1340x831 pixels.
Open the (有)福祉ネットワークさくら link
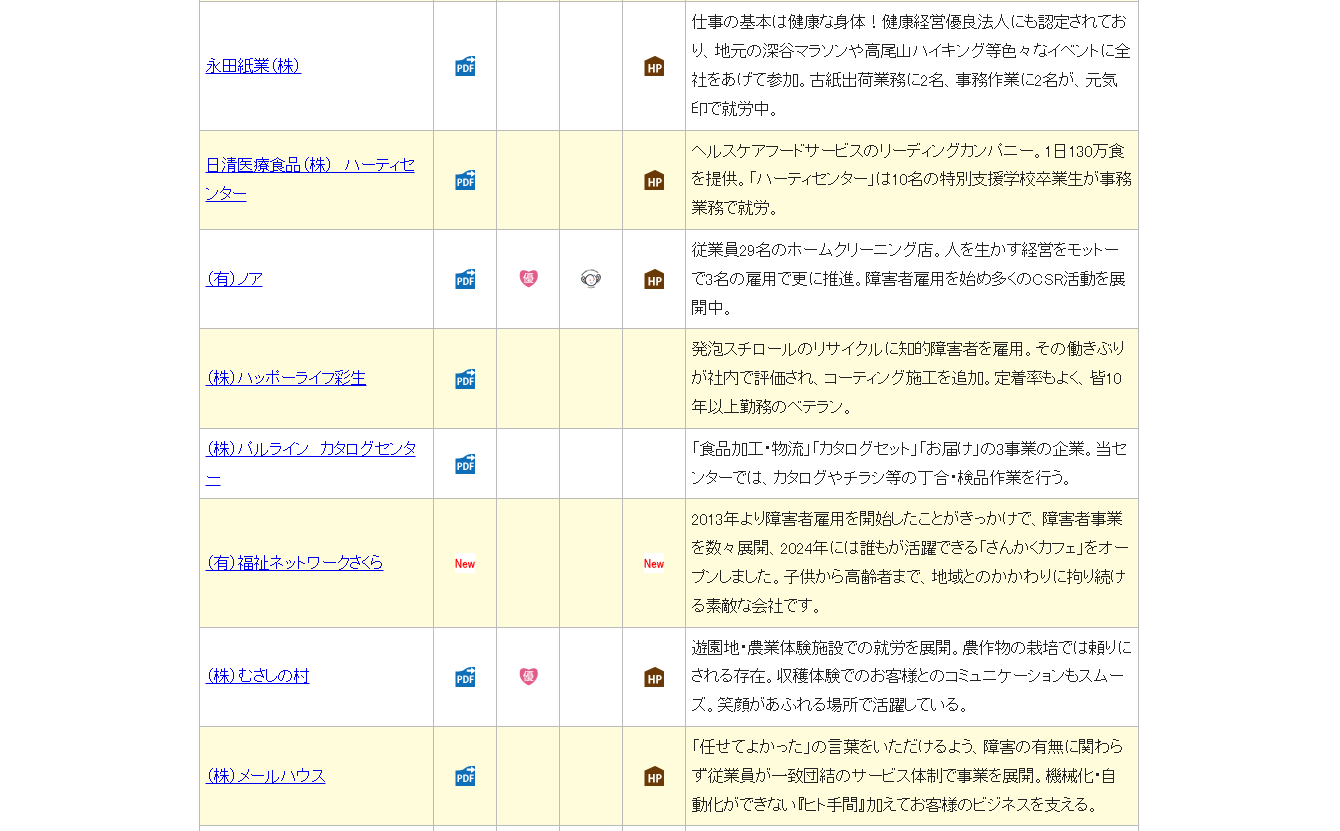(294, 563)
